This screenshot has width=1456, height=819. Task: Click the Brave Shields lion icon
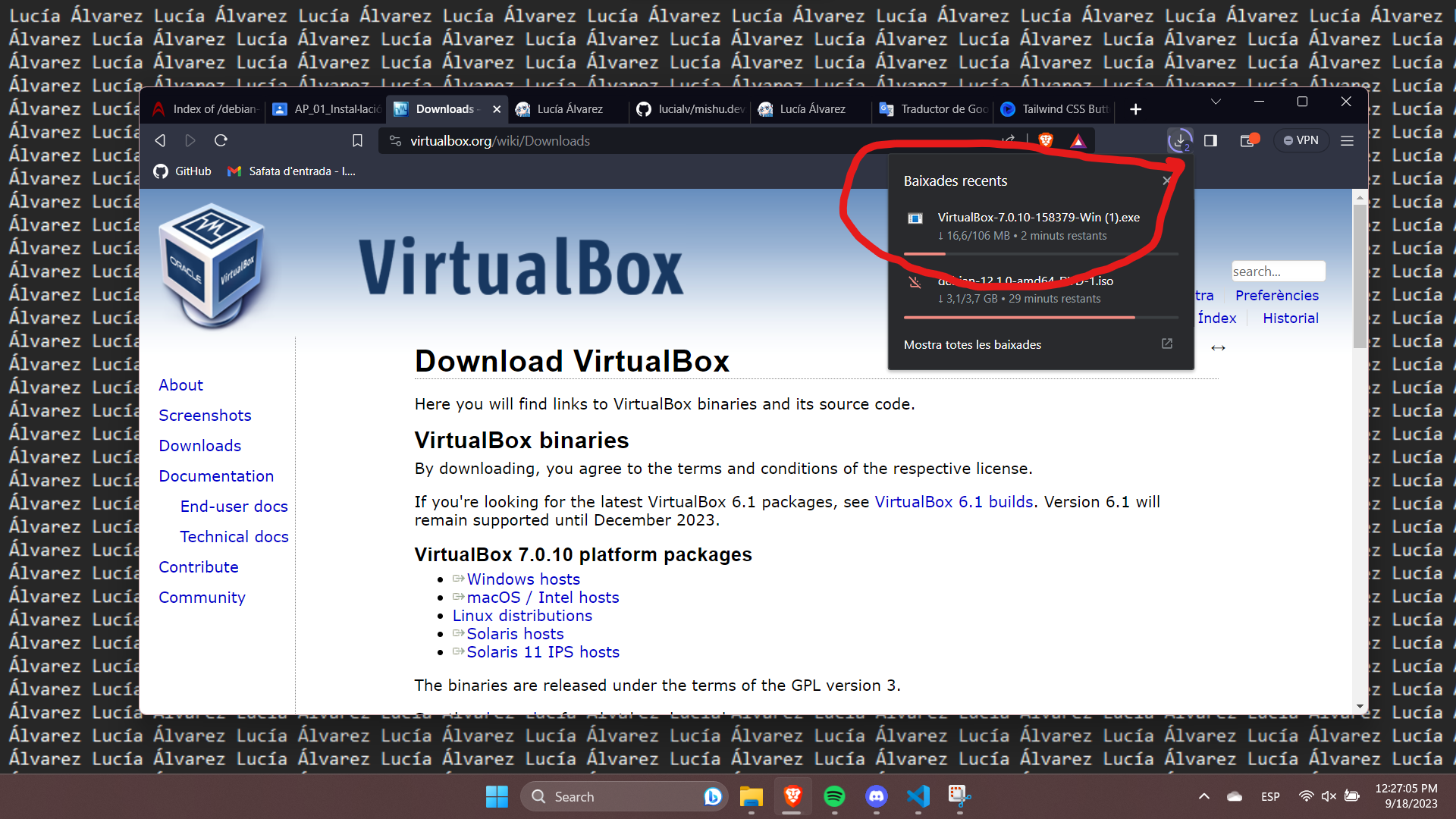[x=1046, y=140]
